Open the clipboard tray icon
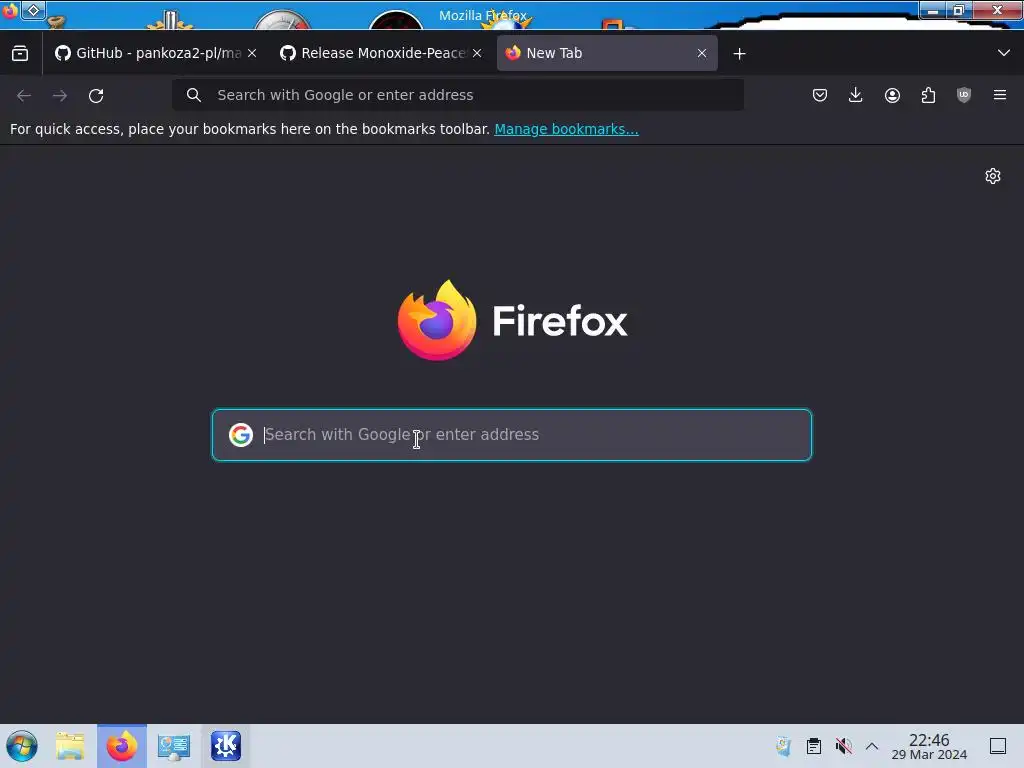 814,746
